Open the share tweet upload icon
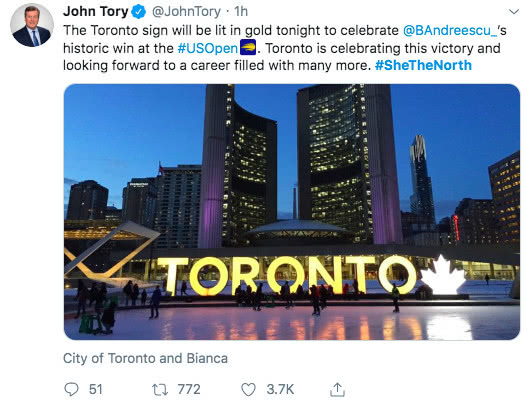This screenshot has height=403, width=530. click(337, 389)
